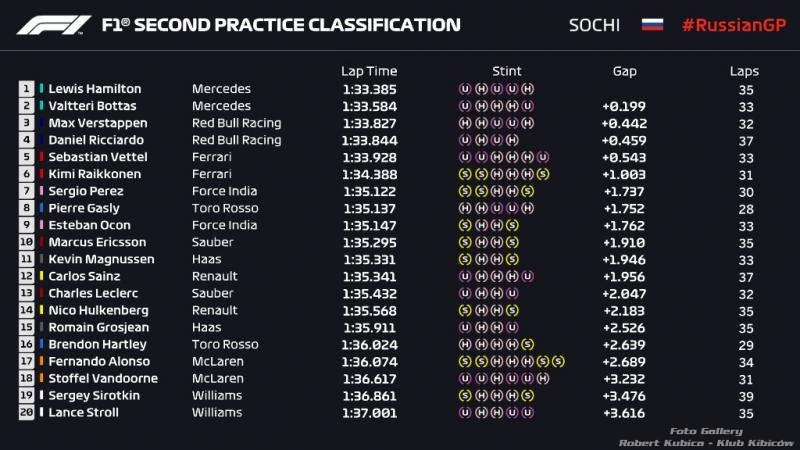Click the Gap column header
This screenshot has width=800, height=450.
624,72
